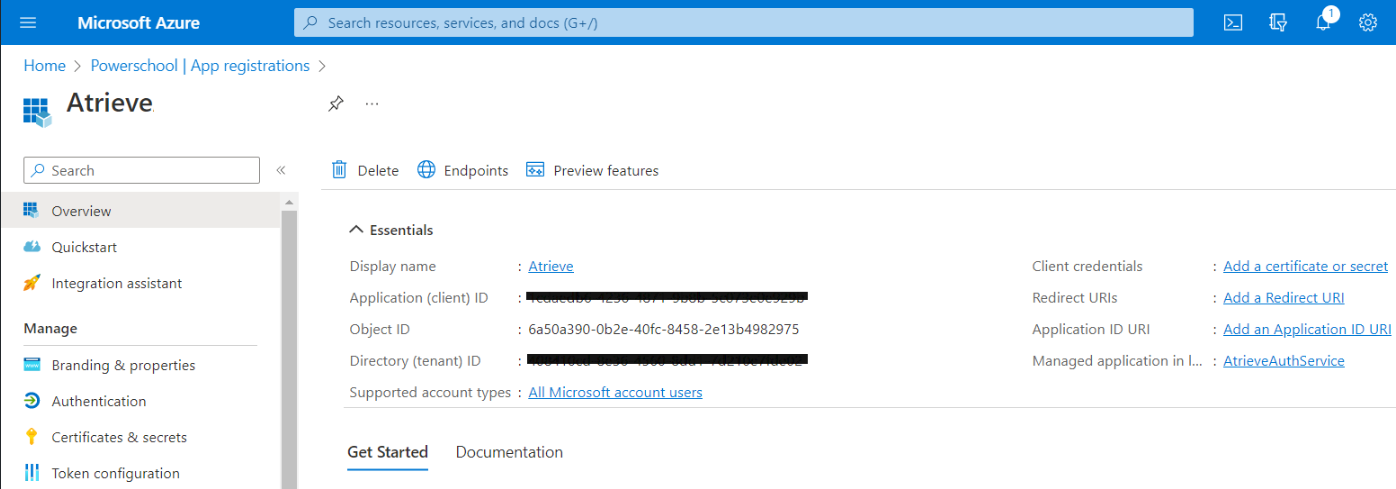This screenshot has height=489, width=1396.
Task: Navigate to Powerschool App registrations breadcrumb
Action: 200,65
